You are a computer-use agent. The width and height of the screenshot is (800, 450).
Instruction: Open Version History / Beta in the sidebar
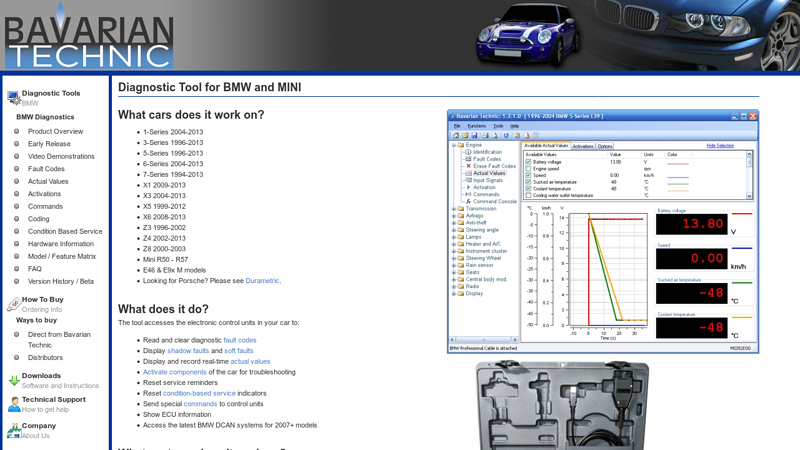61,281
